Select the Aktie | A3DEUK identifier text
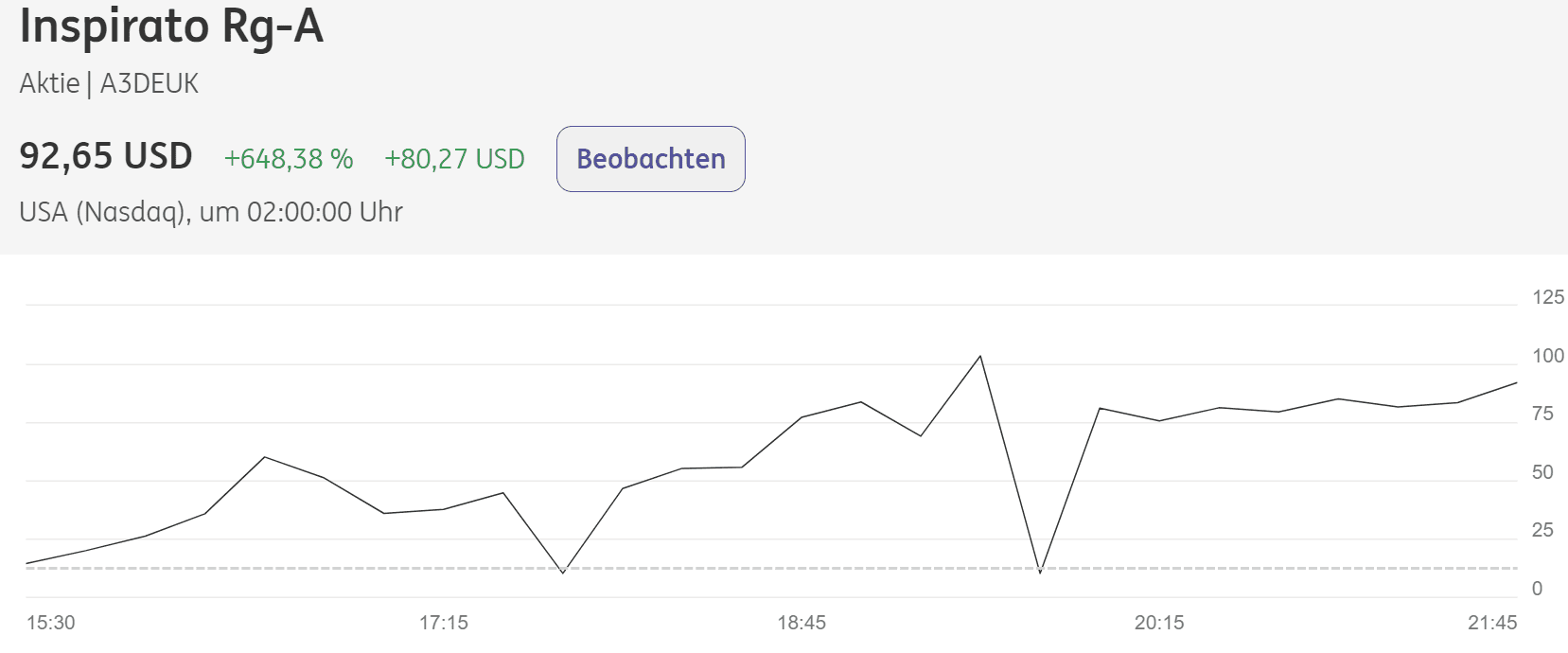This screenshot has width=1568, height=653. 109,84
